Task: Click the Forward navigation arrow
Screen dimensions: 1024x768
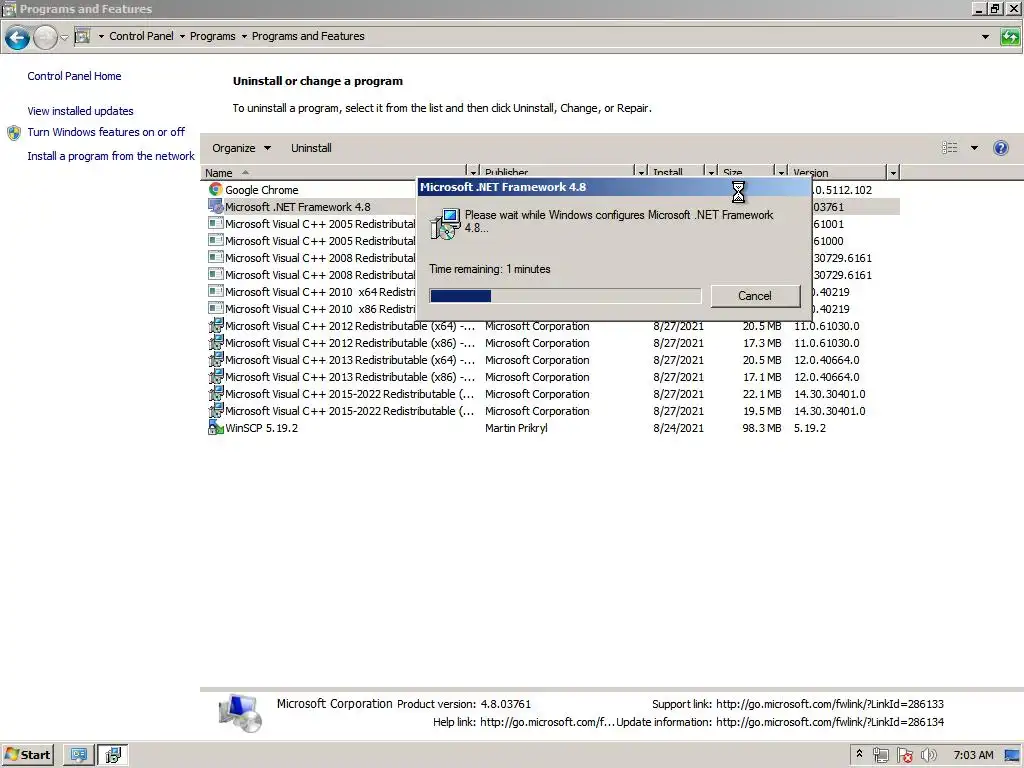Action: [45, 37]
